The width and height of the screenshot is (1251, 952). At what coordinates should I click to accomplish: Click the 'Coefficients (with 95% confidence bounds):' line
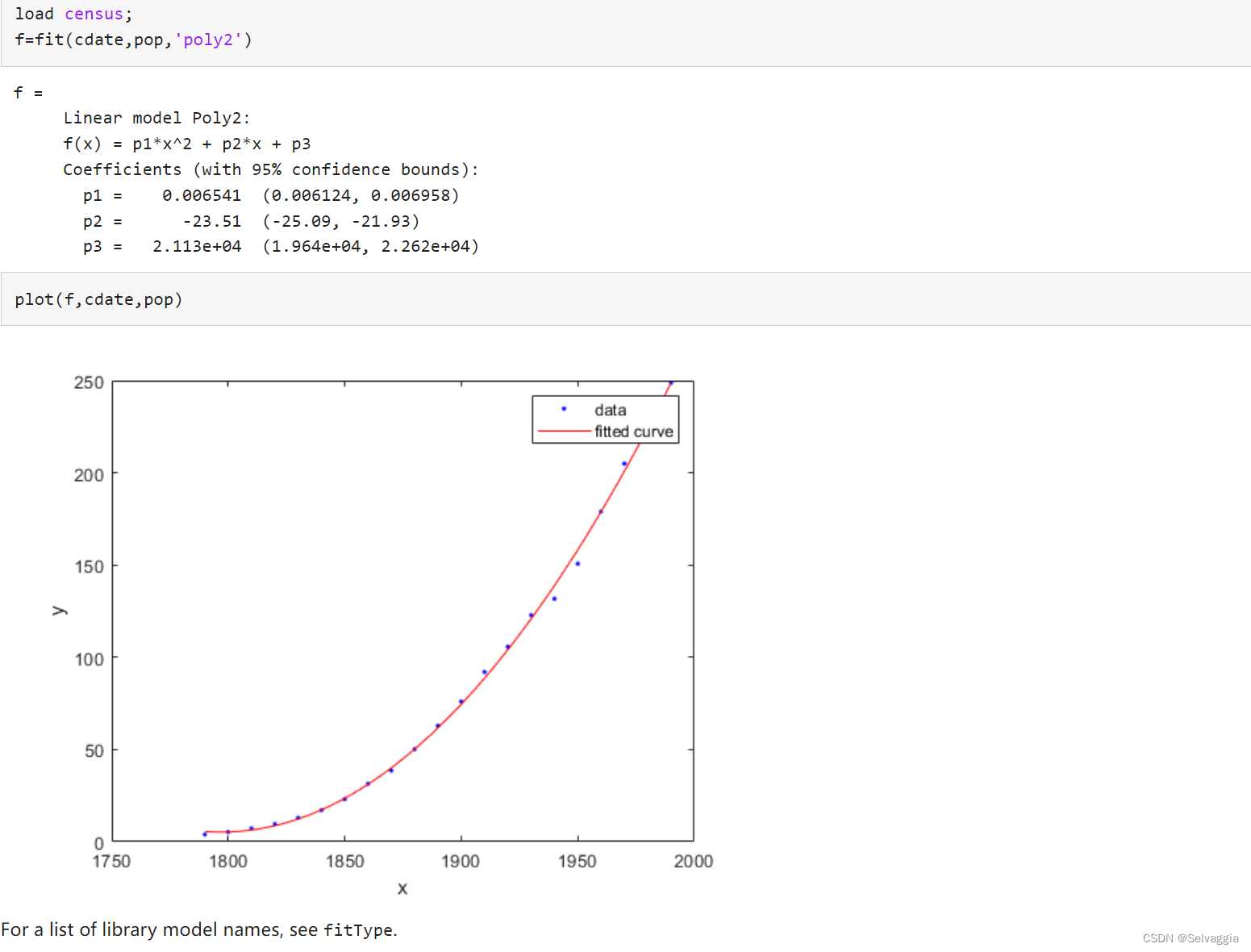coord(271,169)
